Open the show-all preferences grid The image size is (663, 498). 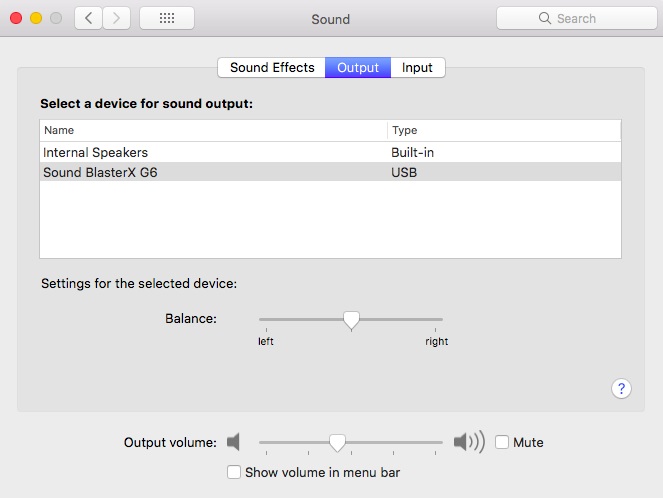click(x=167, y=18)
